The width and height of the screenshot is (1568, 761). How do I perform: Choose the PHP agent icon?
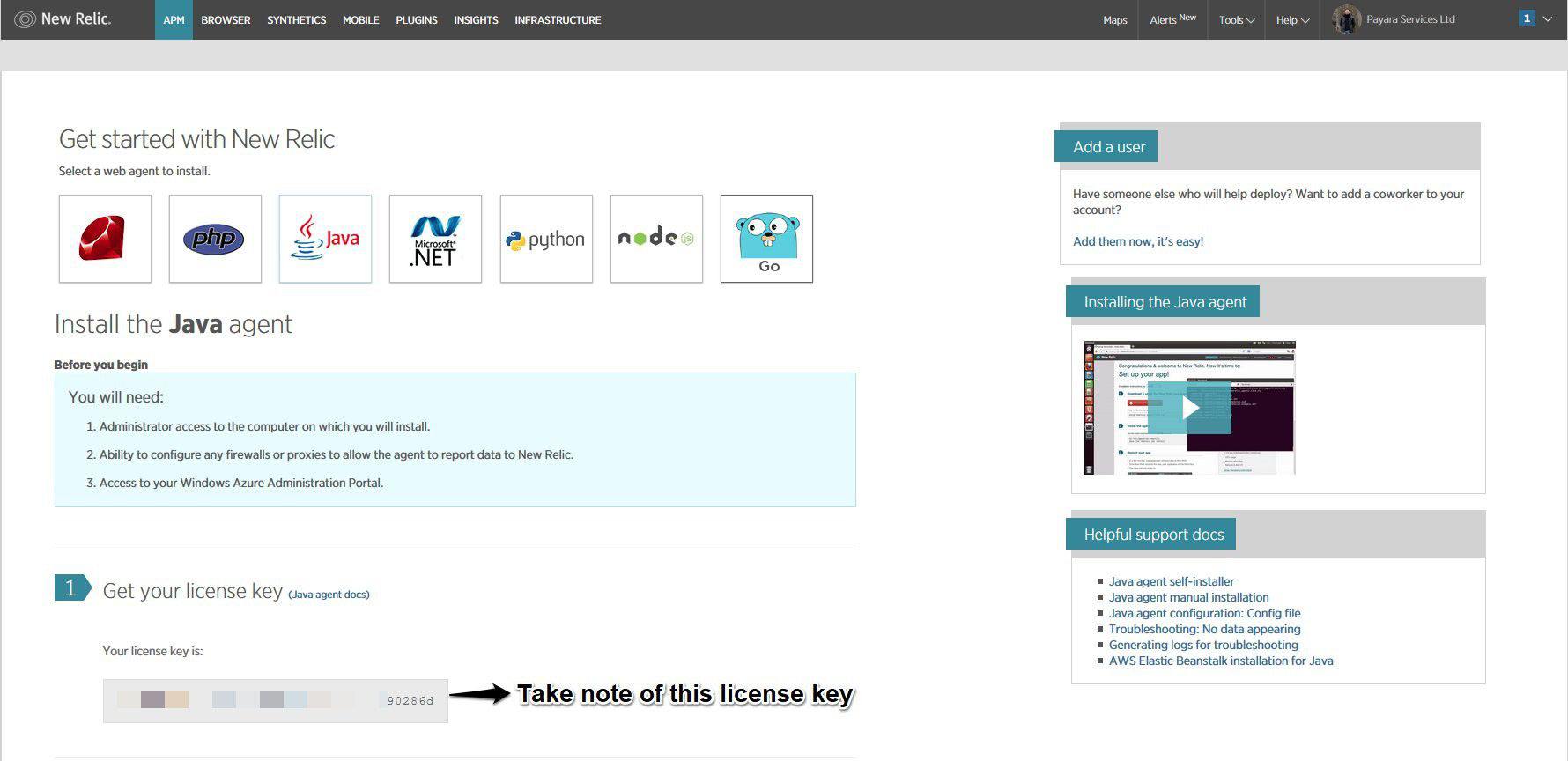point(215,239)
